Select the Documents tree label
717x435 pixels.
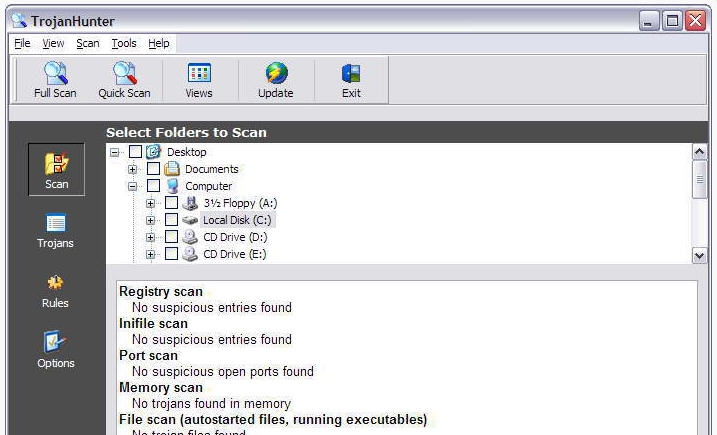coord(212,169)
